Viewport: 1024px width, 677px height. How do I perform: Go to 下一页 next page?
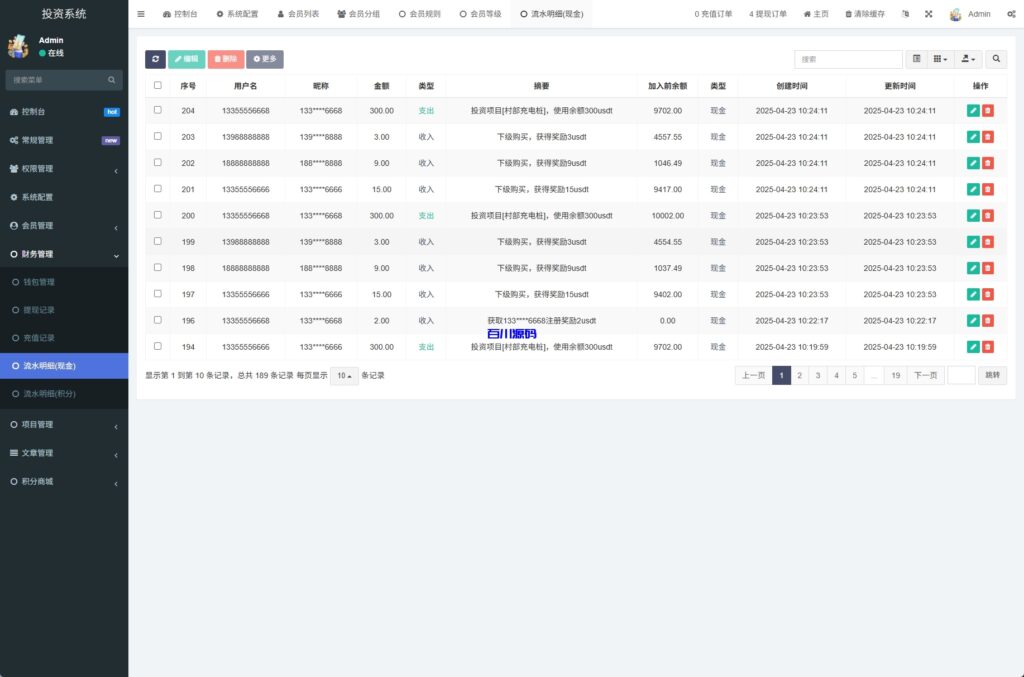[x=925, y=375]
